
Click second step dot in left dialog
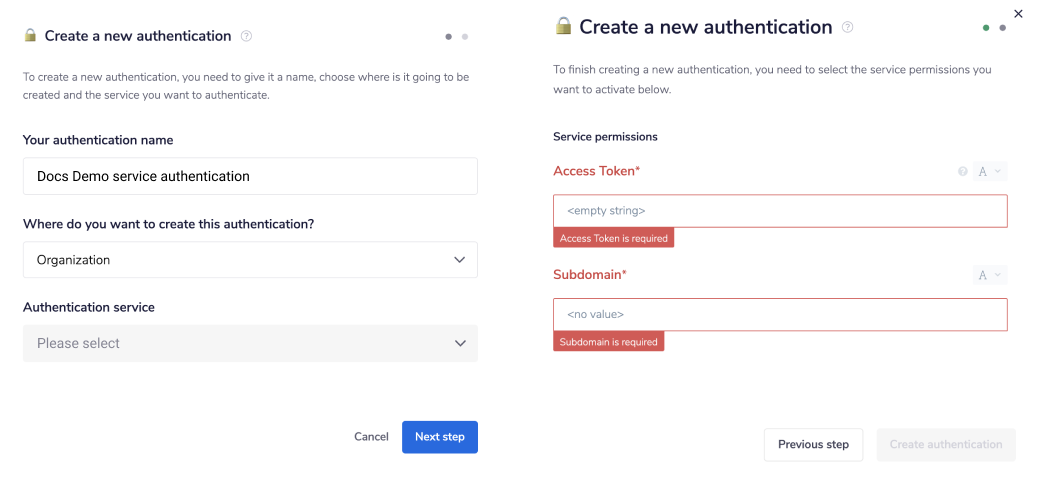click(465, 37)
